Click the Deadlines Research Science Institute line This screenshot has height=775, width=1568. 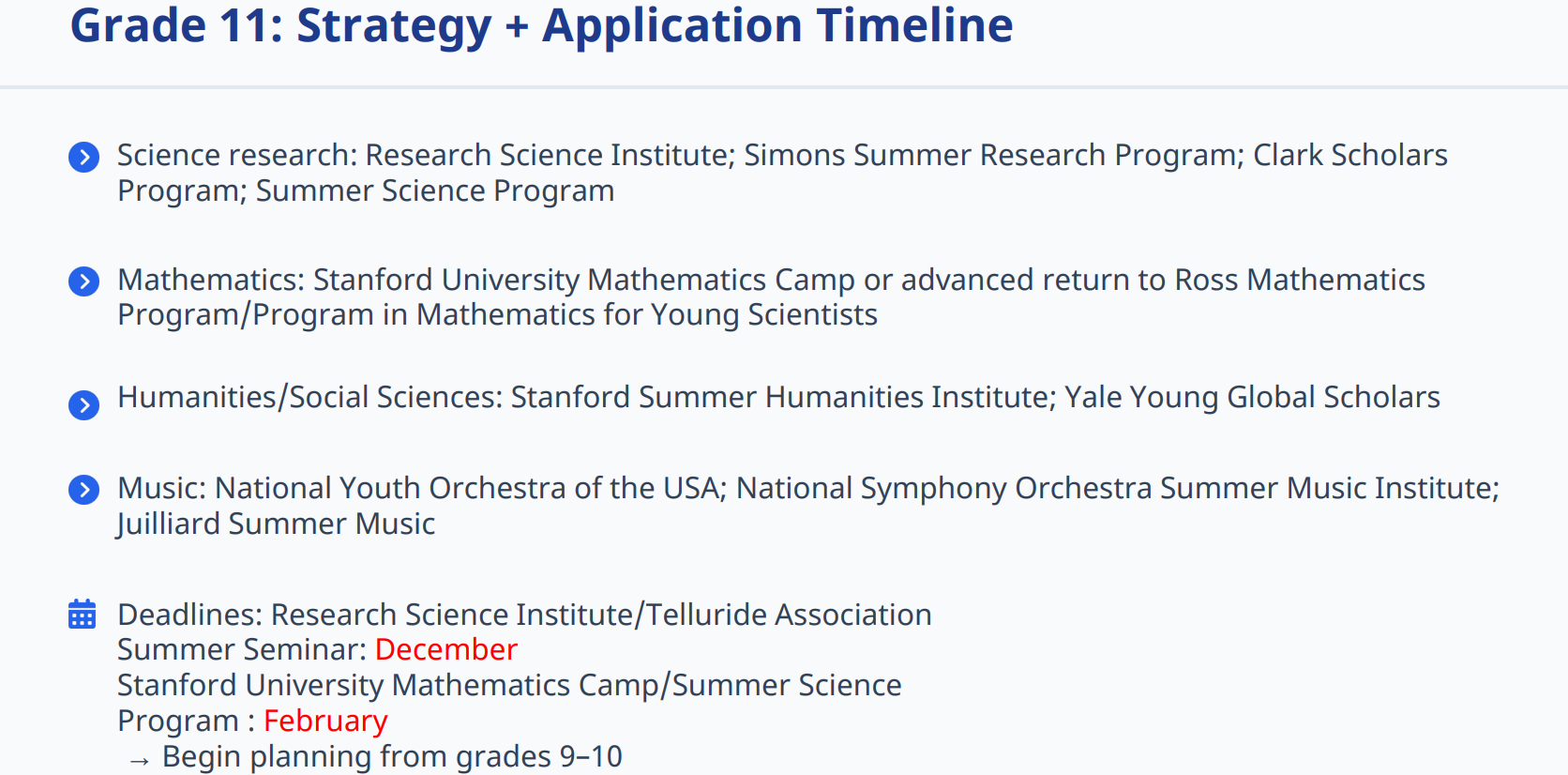coord(524,615)
